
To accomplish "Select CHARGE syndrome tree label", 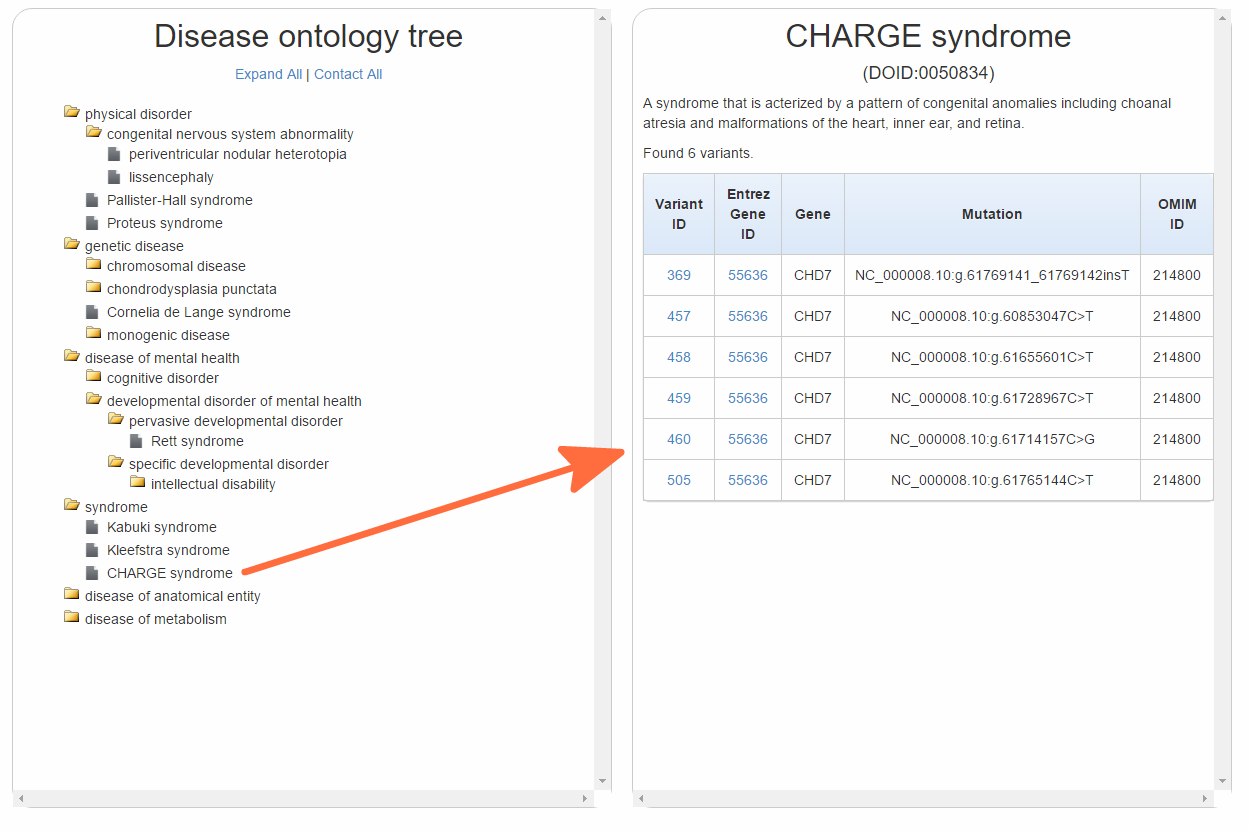I will 170,573.
